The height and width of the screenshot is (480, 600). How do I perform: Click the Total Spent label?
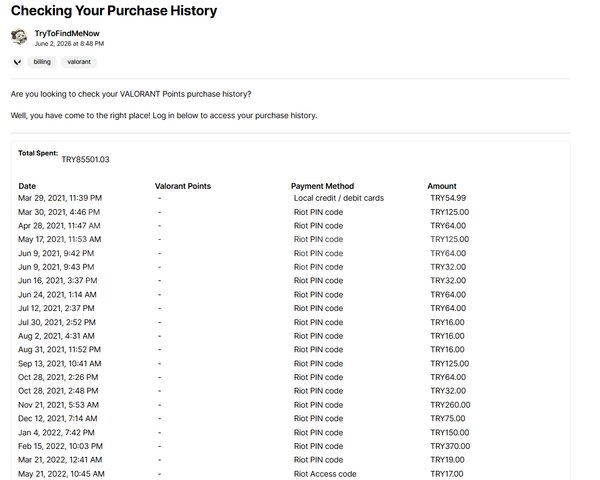point(38,153)
